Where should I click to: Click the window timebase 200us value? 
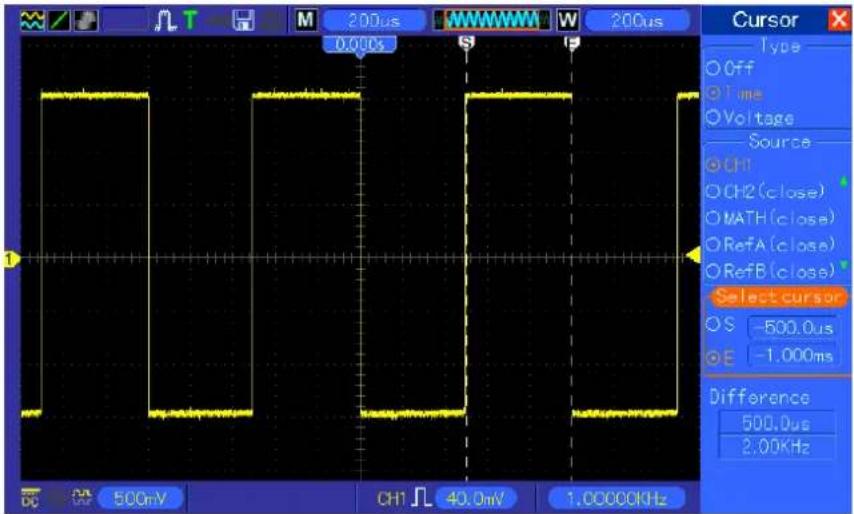[636, 21]
